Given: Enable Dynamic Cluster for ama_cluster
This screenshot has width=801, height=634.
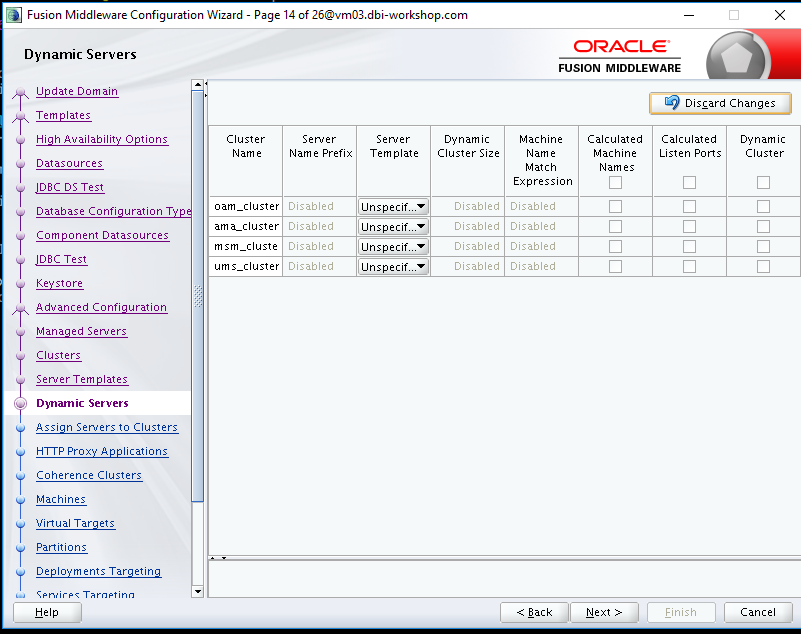Looking at the screenshot, I should click(764, 226).
